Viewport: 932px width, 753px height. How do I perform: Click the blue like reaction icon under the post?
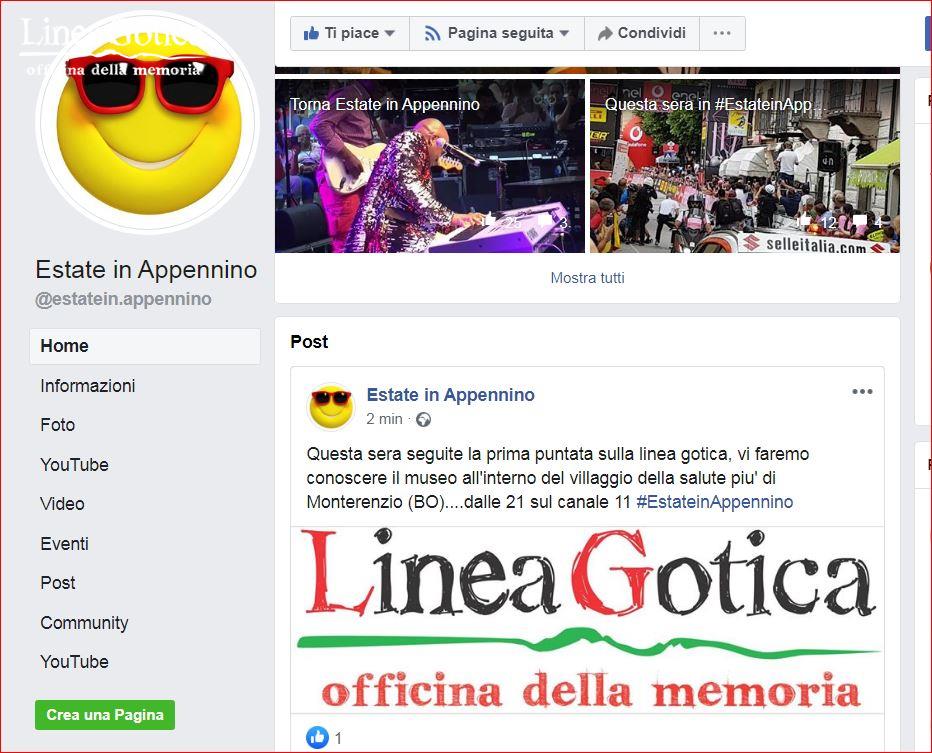(x=317, y=738)
